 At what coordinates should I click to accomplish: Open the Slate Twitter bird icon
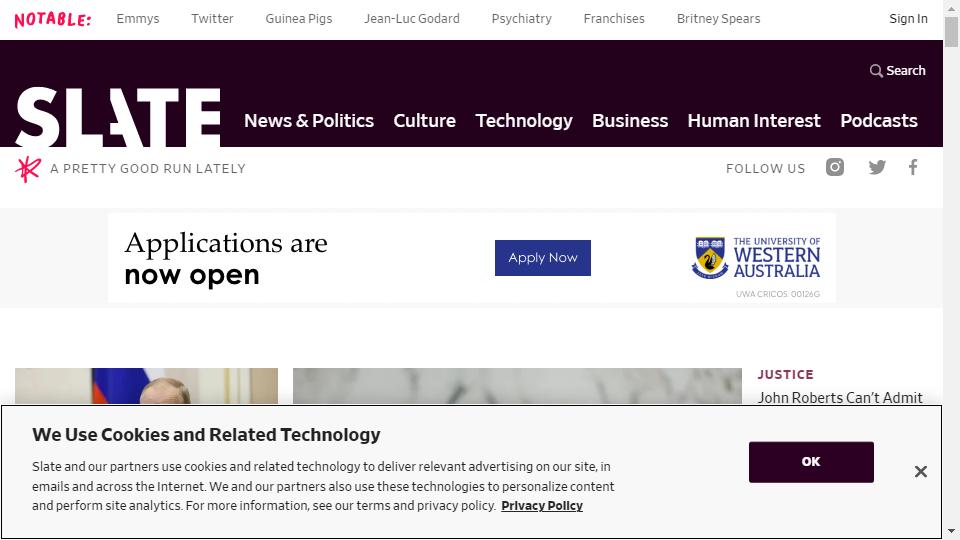click(x=877, y=167)
